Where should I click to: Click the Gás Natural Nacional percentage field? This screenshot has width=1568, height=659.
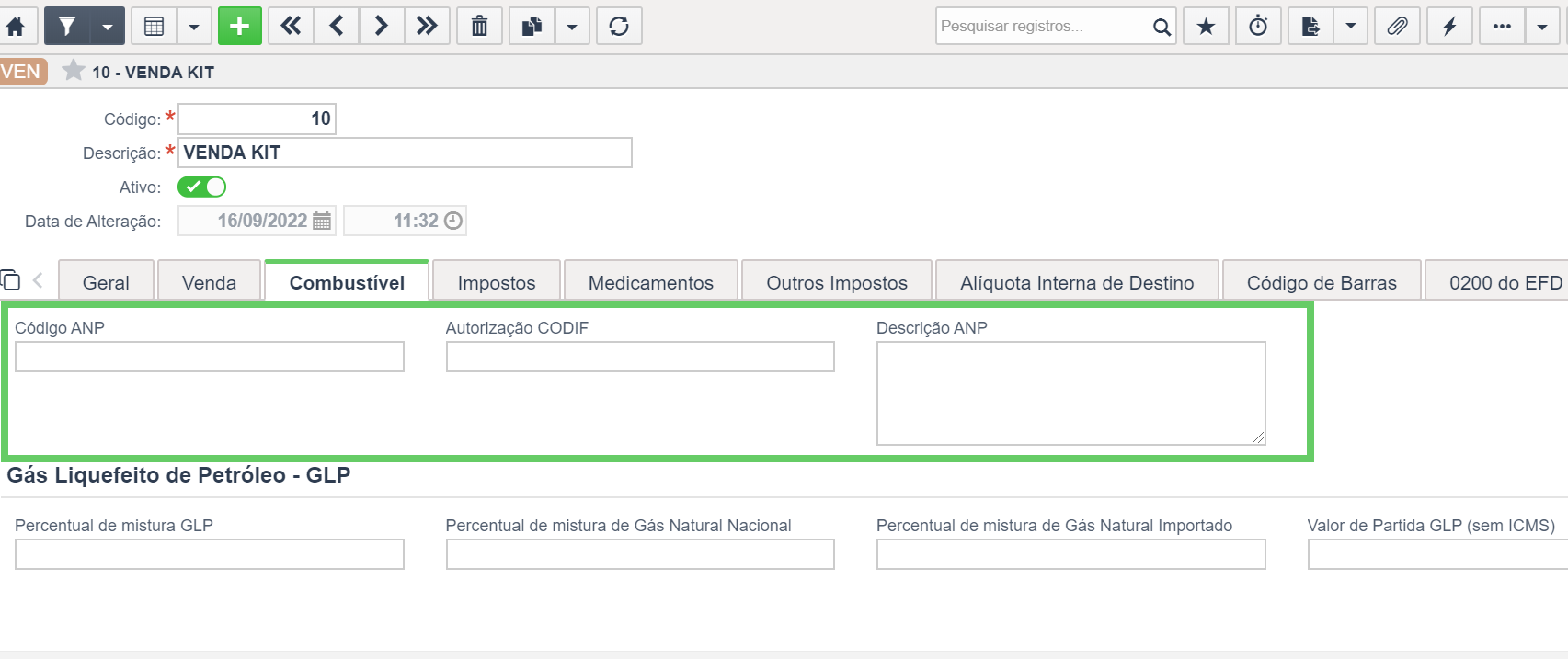tap(640, 554)
